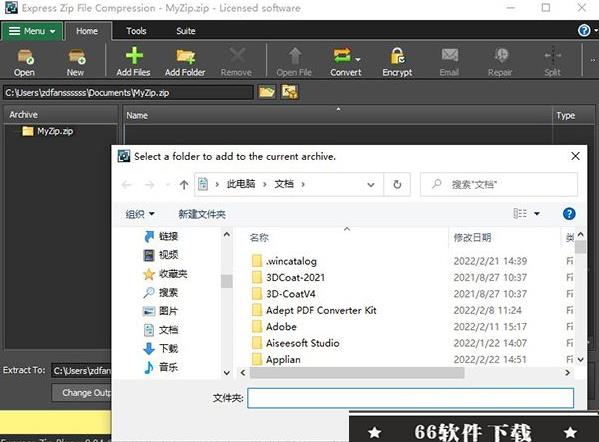Click file list scroll right arrow
Screen dimensions: 599x442
[567, 373]
